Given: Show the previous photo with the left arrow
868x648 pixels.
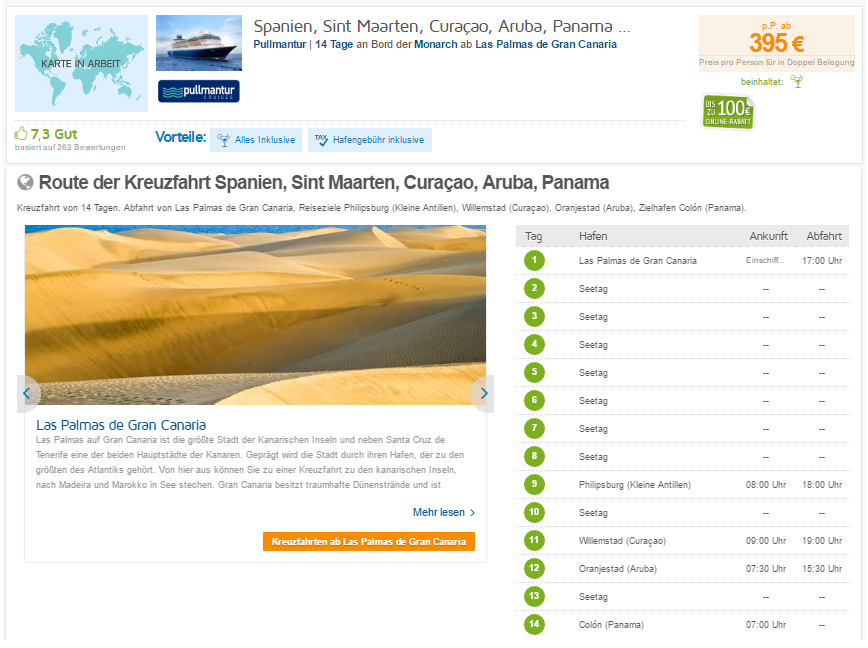Looking at the screenshot, I should tap(27, 393).
